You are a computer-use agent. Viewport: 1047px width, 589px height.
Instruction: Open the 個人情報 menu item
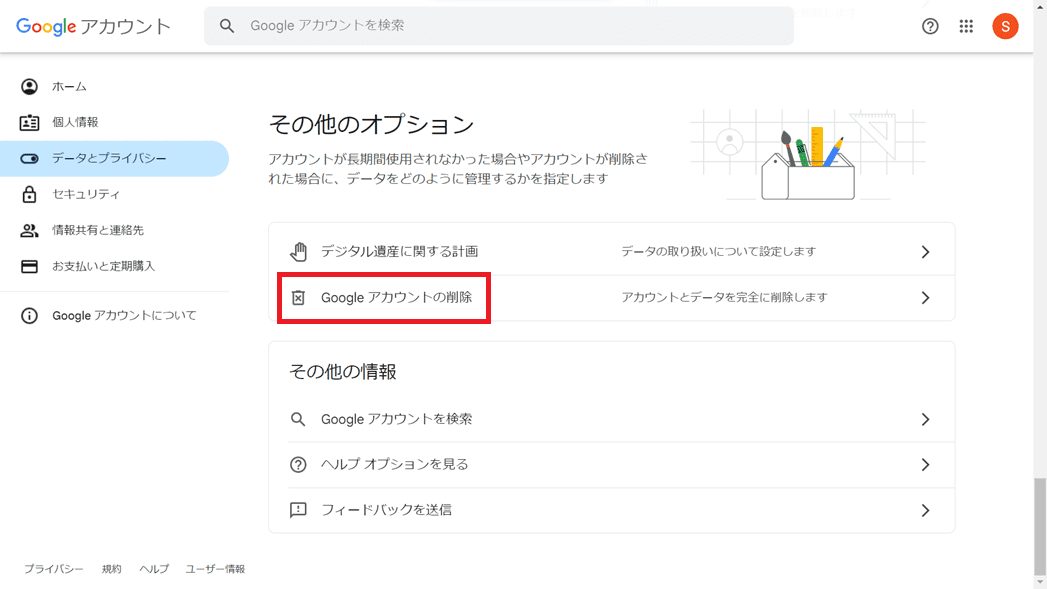tap(114, 122)
